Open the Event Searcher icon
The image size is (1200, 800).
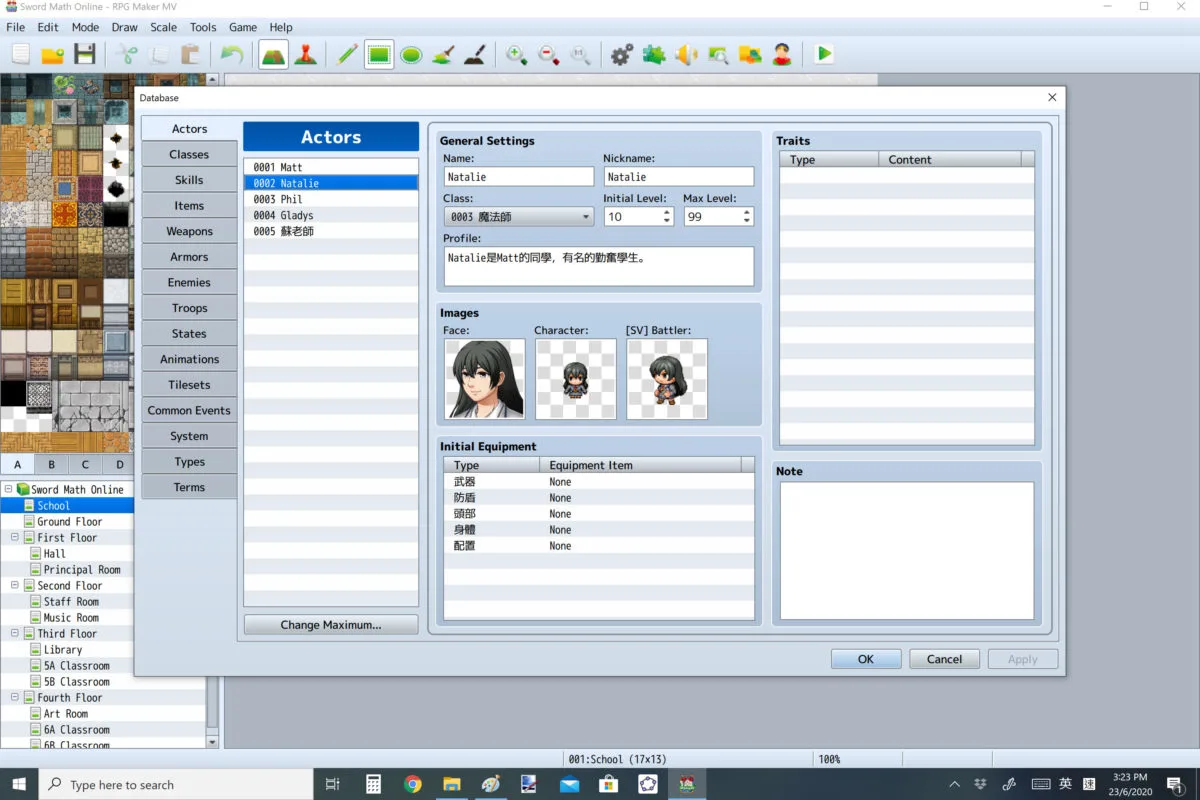[x=718, y=54]
